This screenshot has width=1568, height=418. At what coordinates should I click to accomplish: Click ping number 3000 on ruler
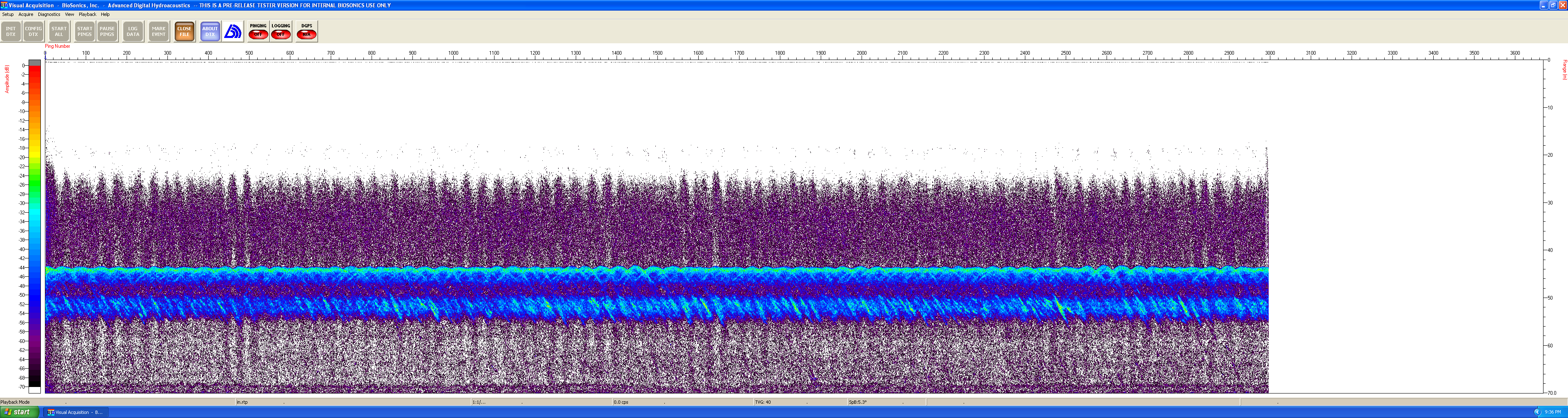tap(1270, 53)
